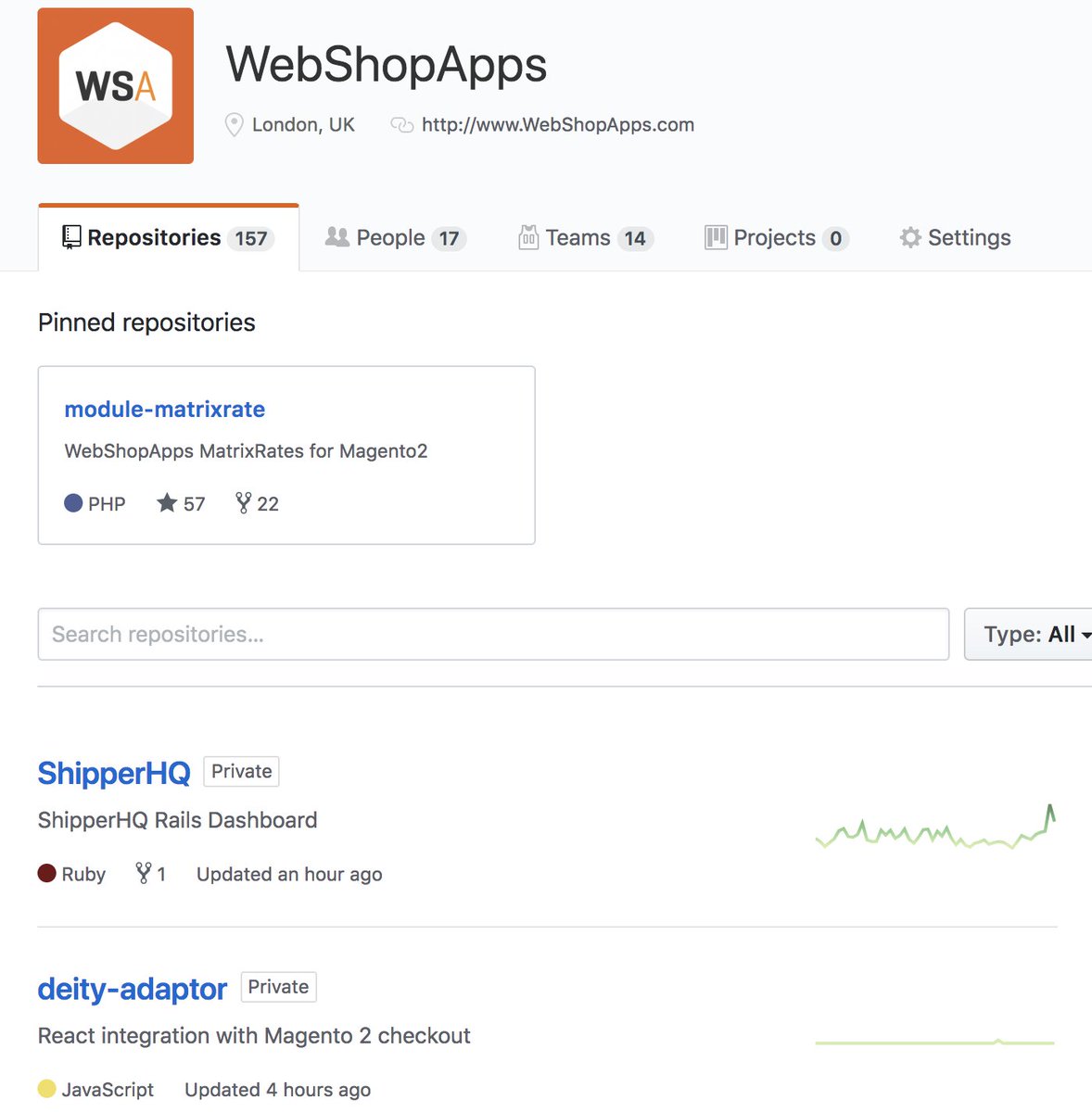The image size is (1092, 1112).
Task: Click the London, UK location text
Action: coord(303,125)
